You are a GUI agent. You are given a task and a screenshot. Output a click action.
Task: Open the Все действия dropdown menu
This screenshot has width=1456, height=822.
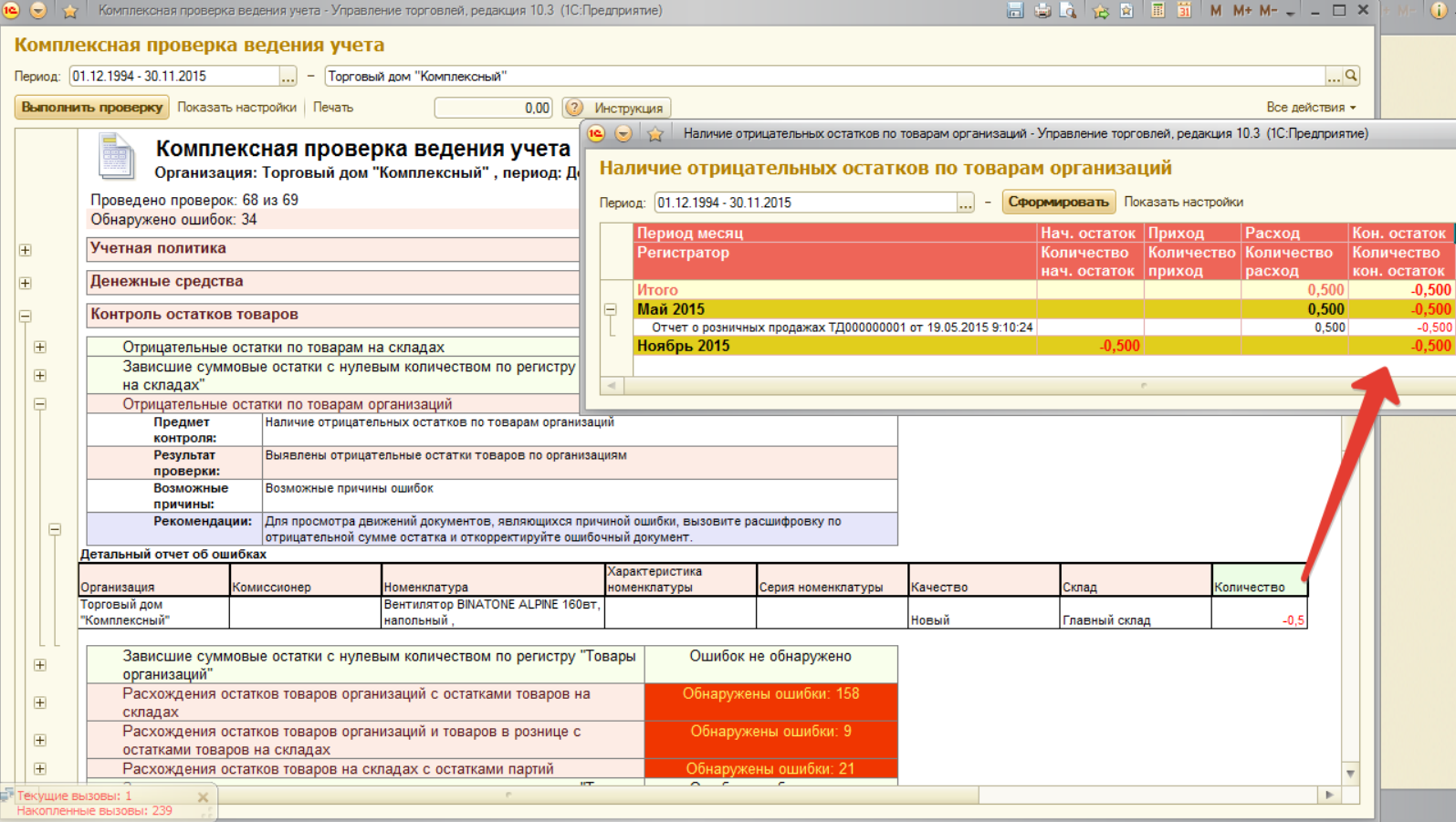1310,108
